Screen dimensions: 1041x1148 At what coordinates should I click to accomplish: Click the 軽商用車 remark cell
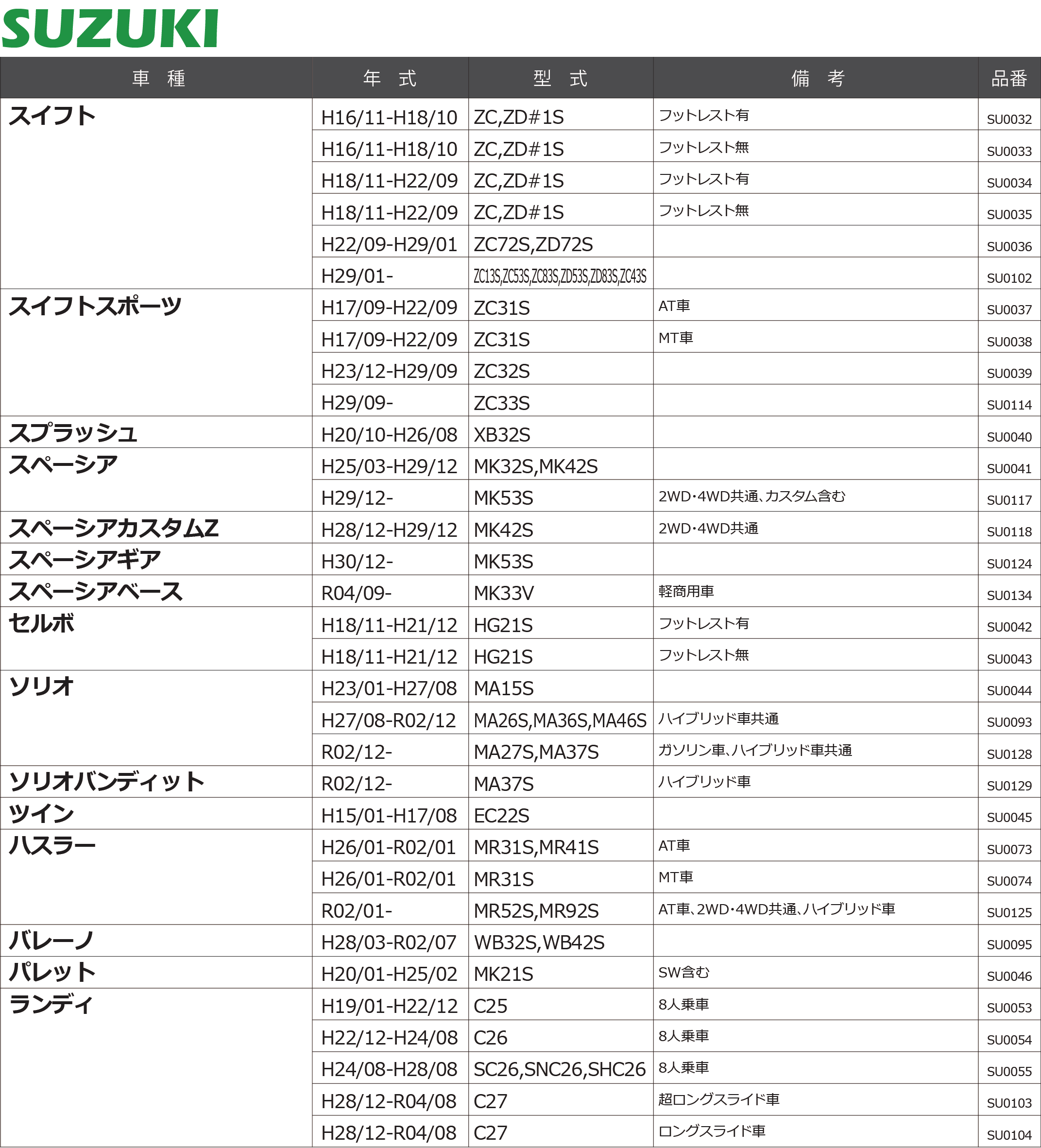click(686, 592)
